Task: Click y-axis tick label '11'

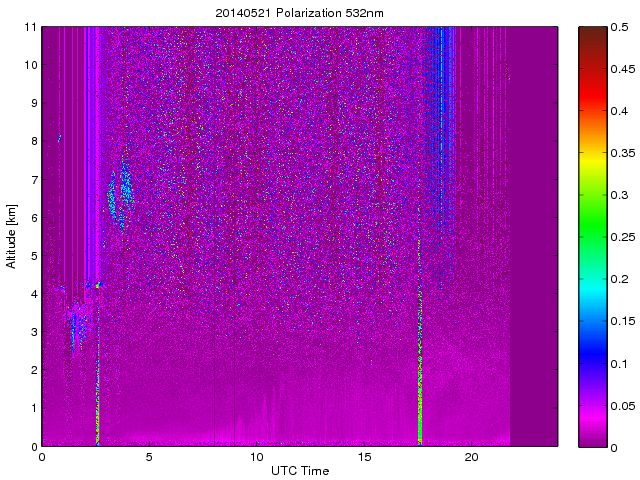Action: 30,27
